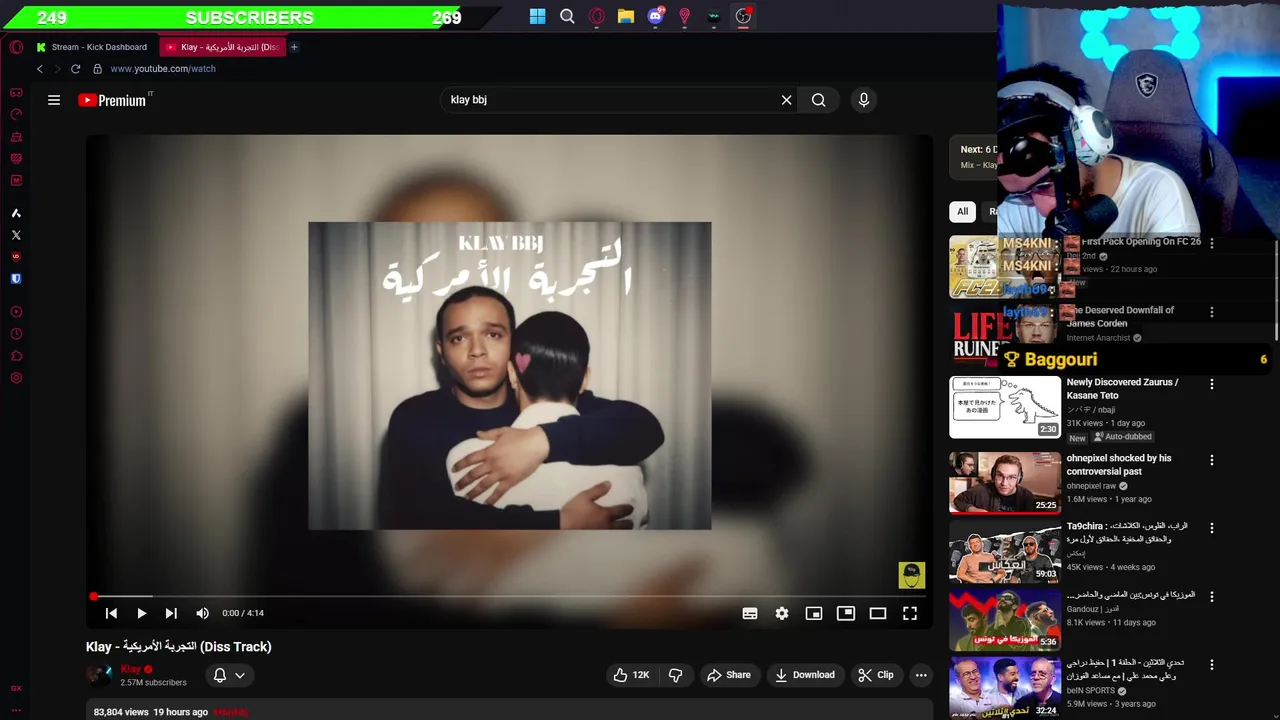
Task: Skip to next video in player
Action: [171, 613]
